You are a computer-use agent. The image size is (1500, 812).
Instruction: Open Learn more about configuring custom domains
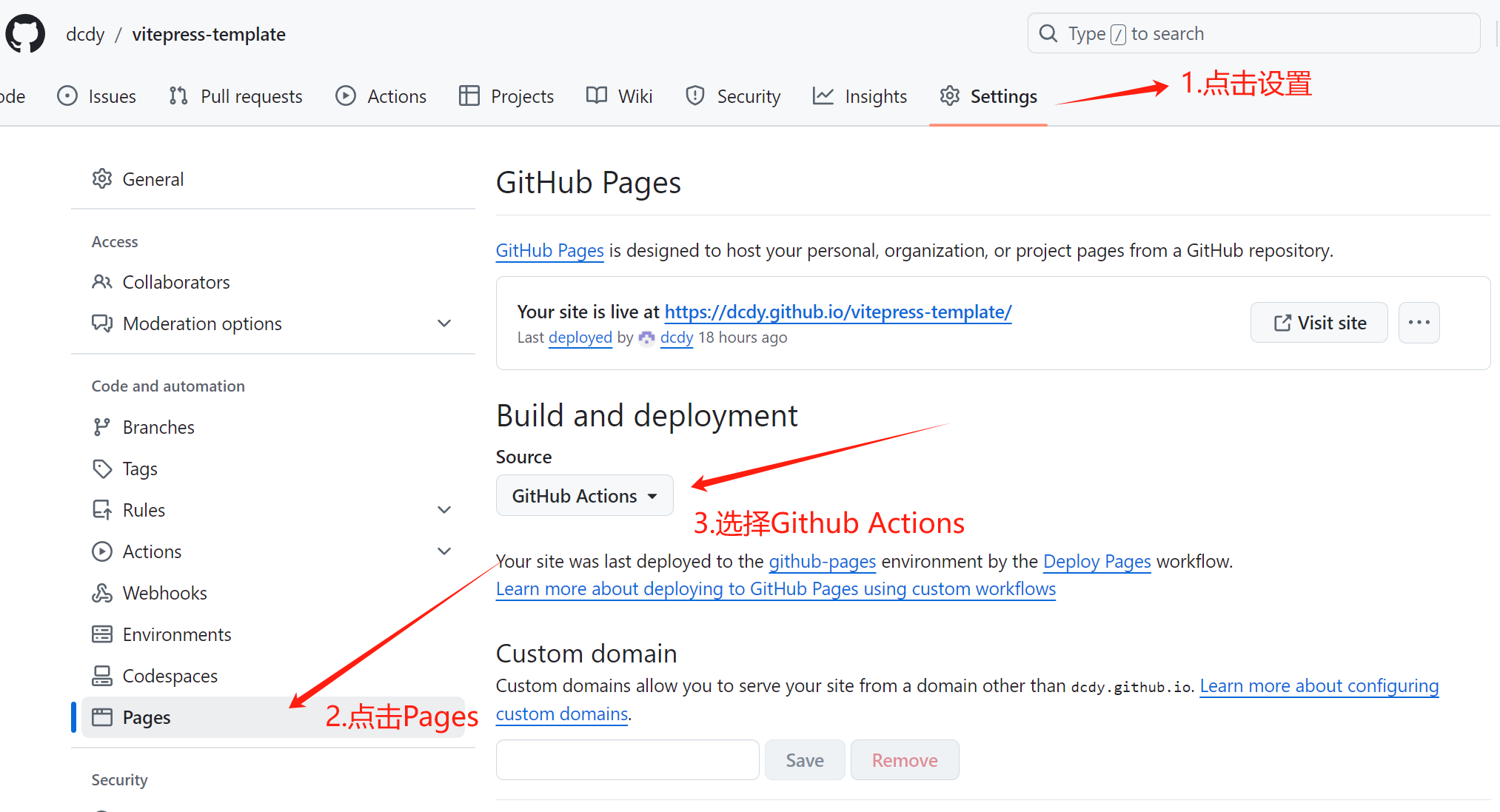(x=1319, y=686)
